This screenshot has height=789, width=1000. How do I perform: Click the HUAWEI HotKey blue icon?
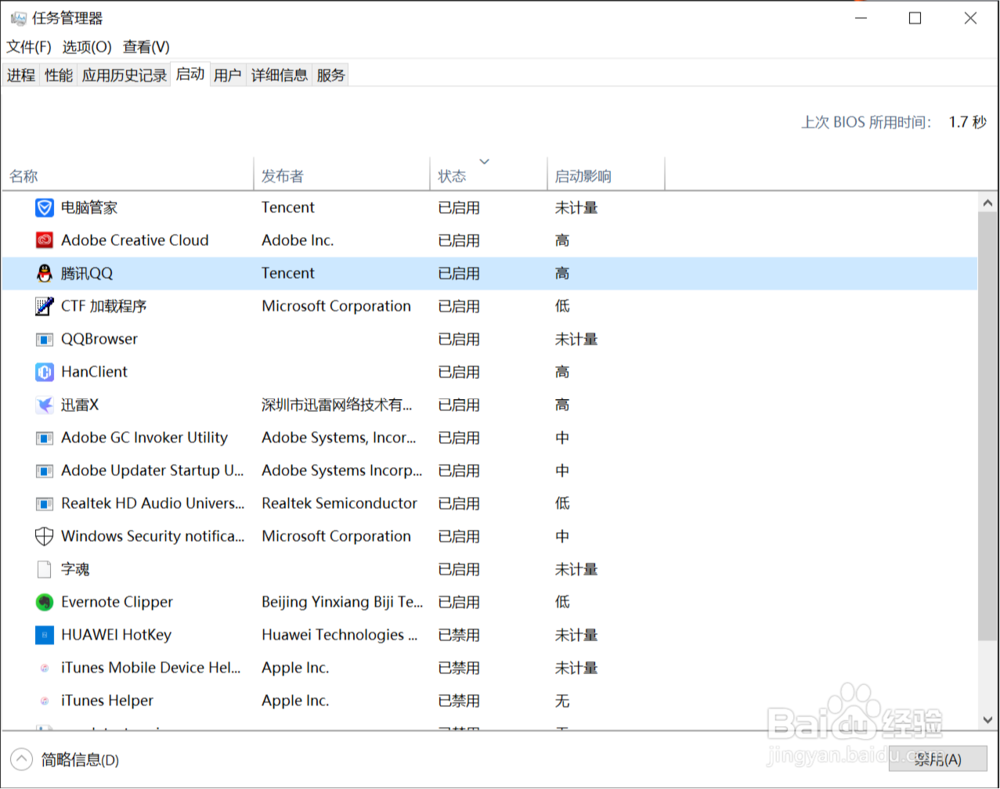44,635
